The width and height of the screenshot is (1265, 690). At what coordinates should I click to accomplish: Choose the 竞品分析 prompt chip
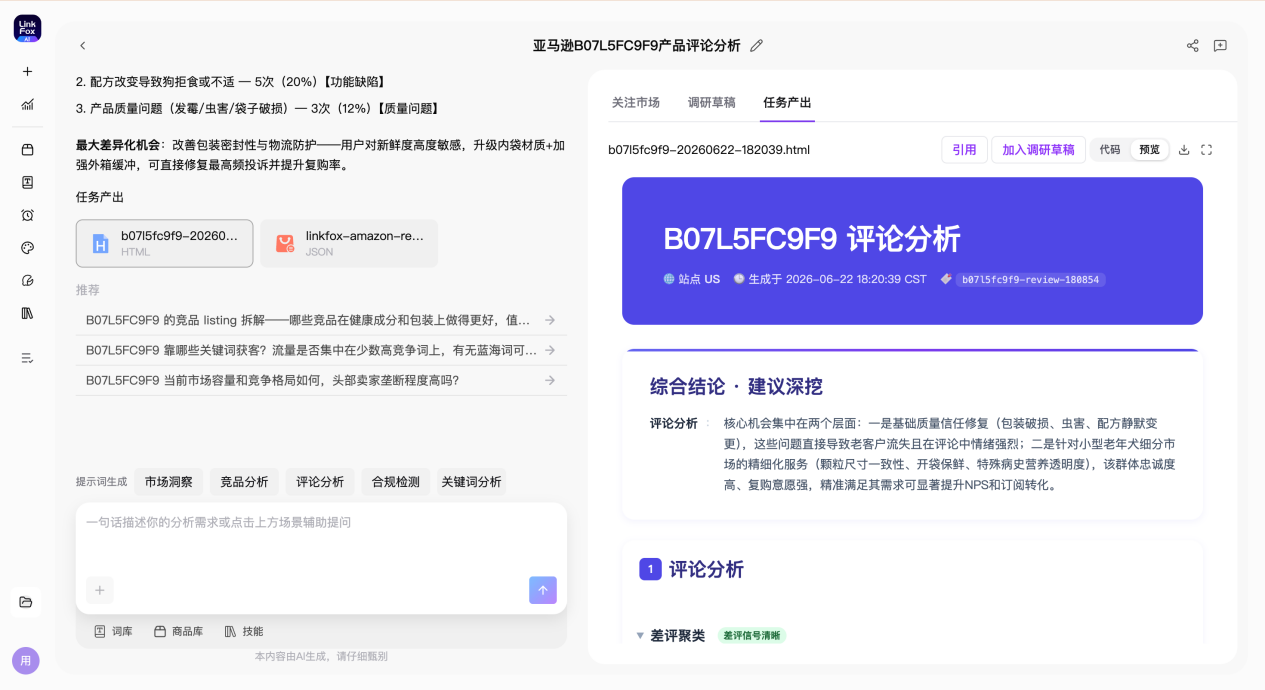click(x=245, y=482)
